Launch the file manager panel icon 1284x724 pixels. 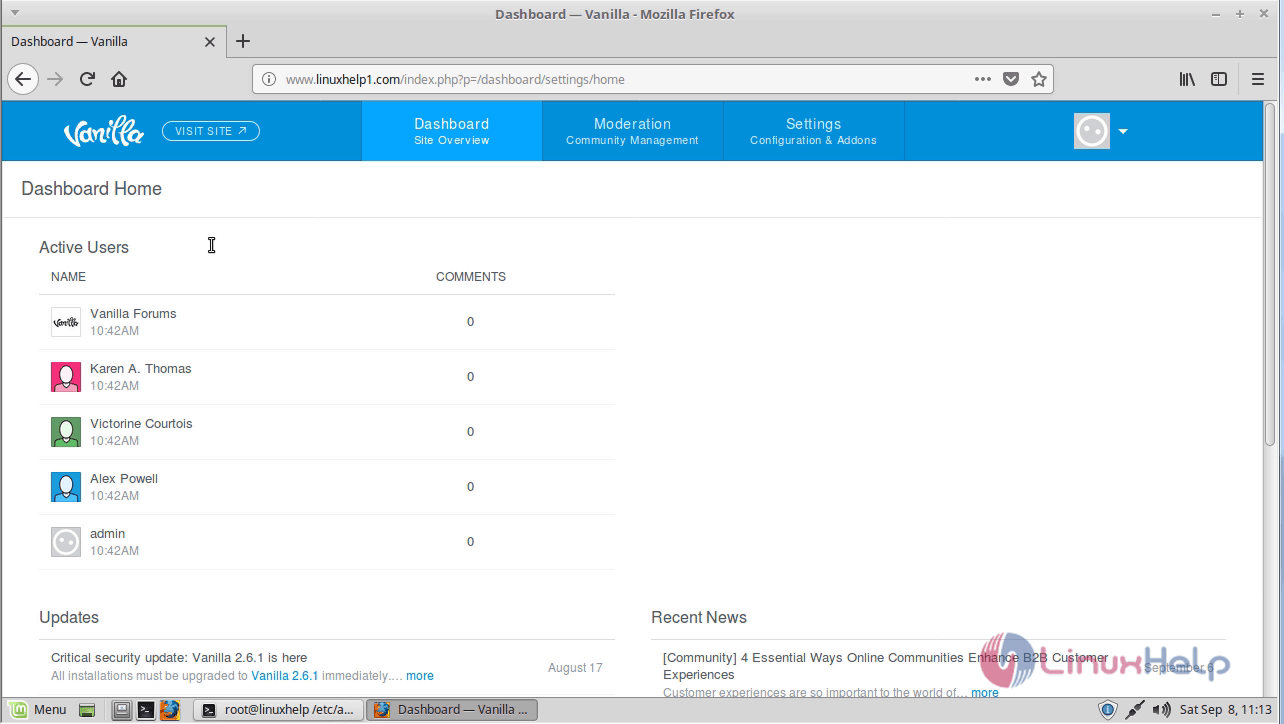pyautogui.click(x=121, y=710)
